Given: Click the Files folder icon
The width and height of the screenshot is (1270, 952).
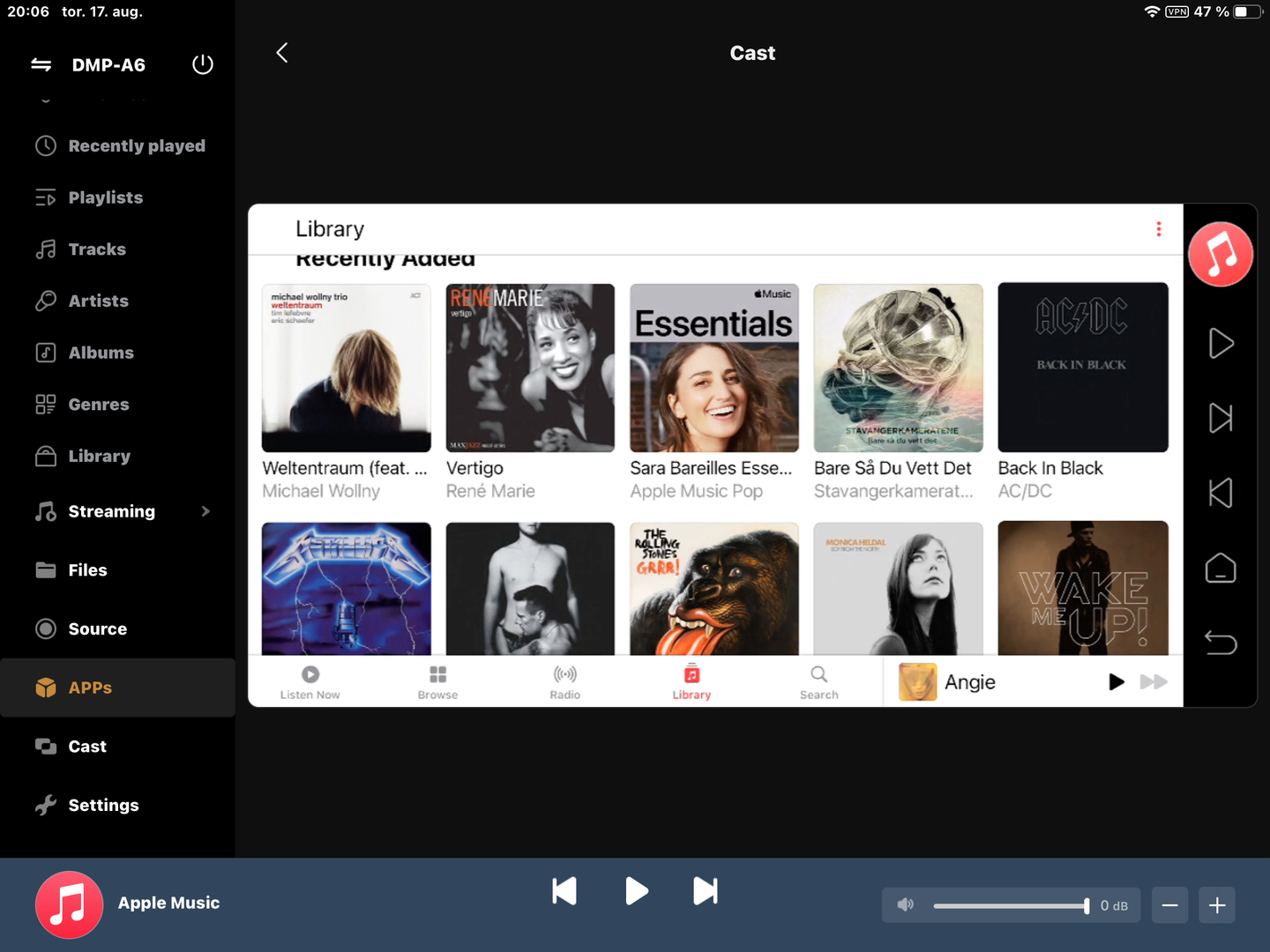Looking at the screenshot, I should [x=46, y=570].
